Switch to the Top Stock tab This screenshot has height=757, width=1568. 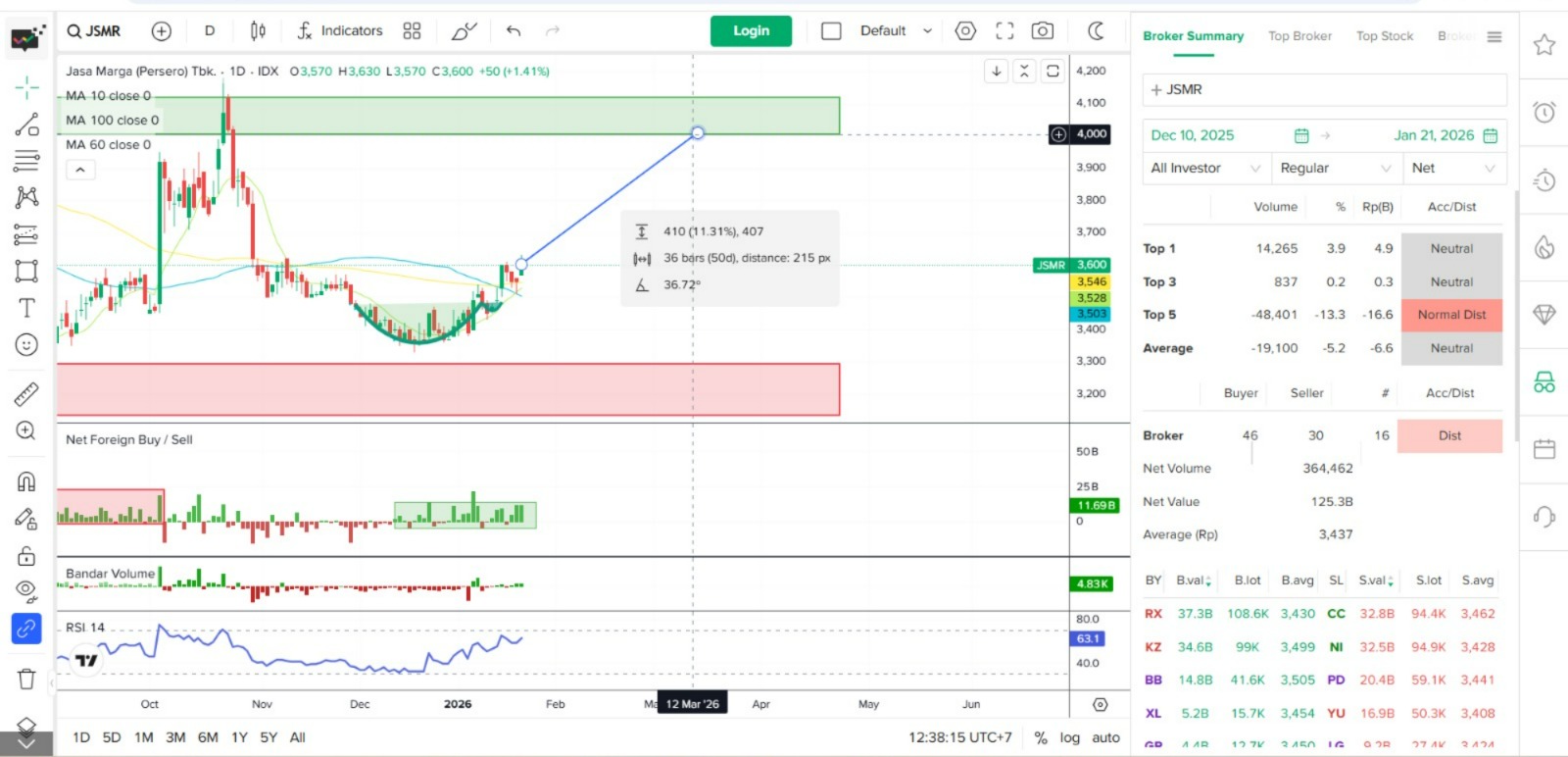(x=1385, y=36)
